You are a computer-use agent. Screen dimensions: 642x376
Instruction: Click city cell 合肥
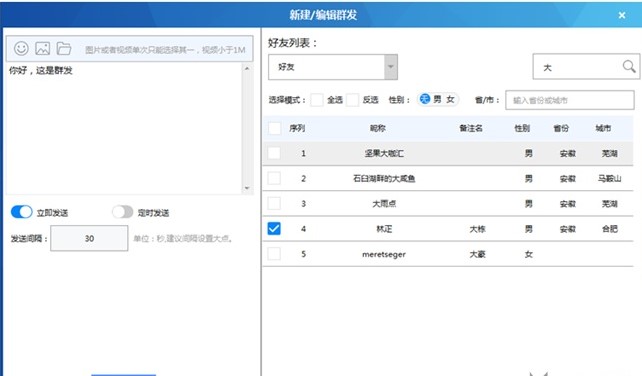(x=609, y=229)
